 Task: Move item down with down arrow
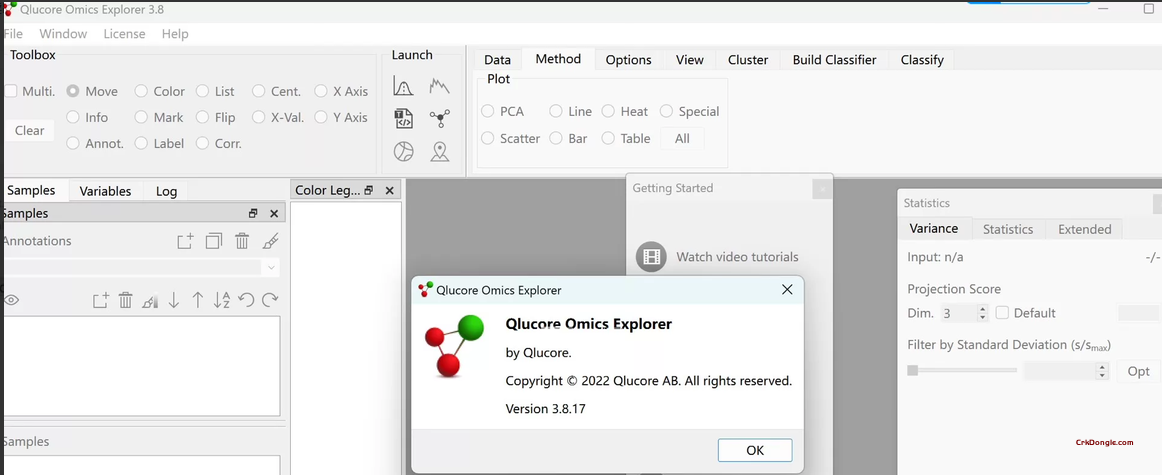pos(174,300)
